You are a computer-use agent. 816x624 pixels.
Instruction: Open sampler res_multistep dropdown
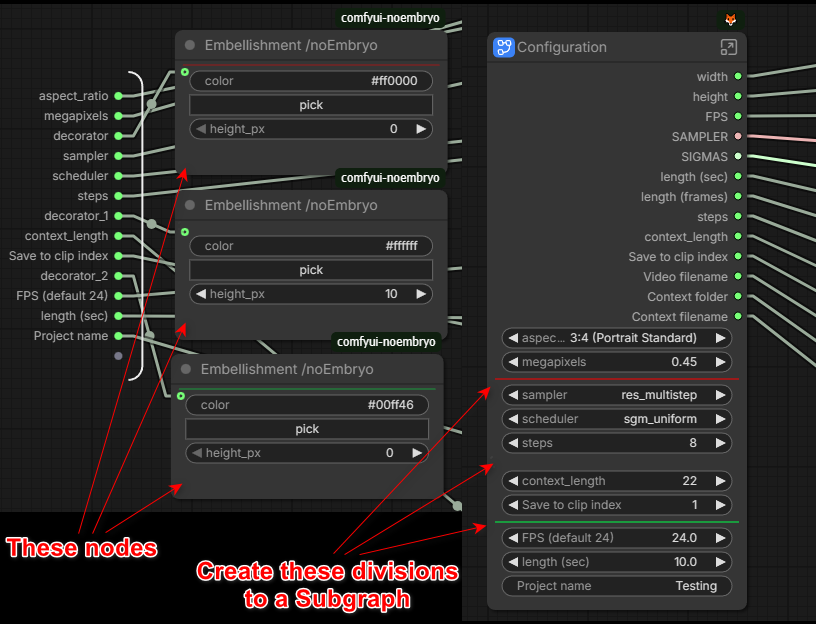coord(617,395)
